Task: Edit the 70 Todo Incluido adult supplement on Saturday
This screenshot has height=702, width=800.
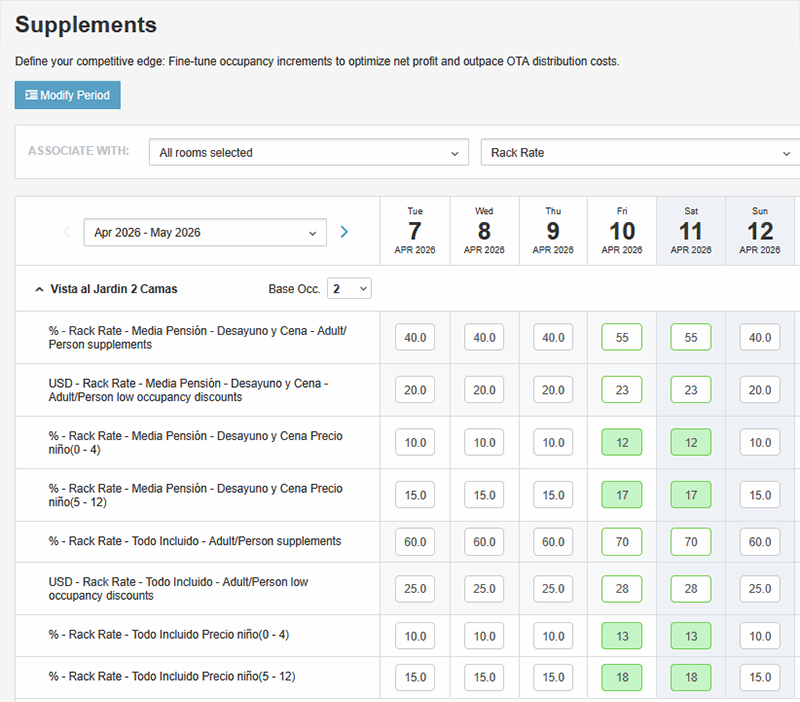Action: [690, 541]
